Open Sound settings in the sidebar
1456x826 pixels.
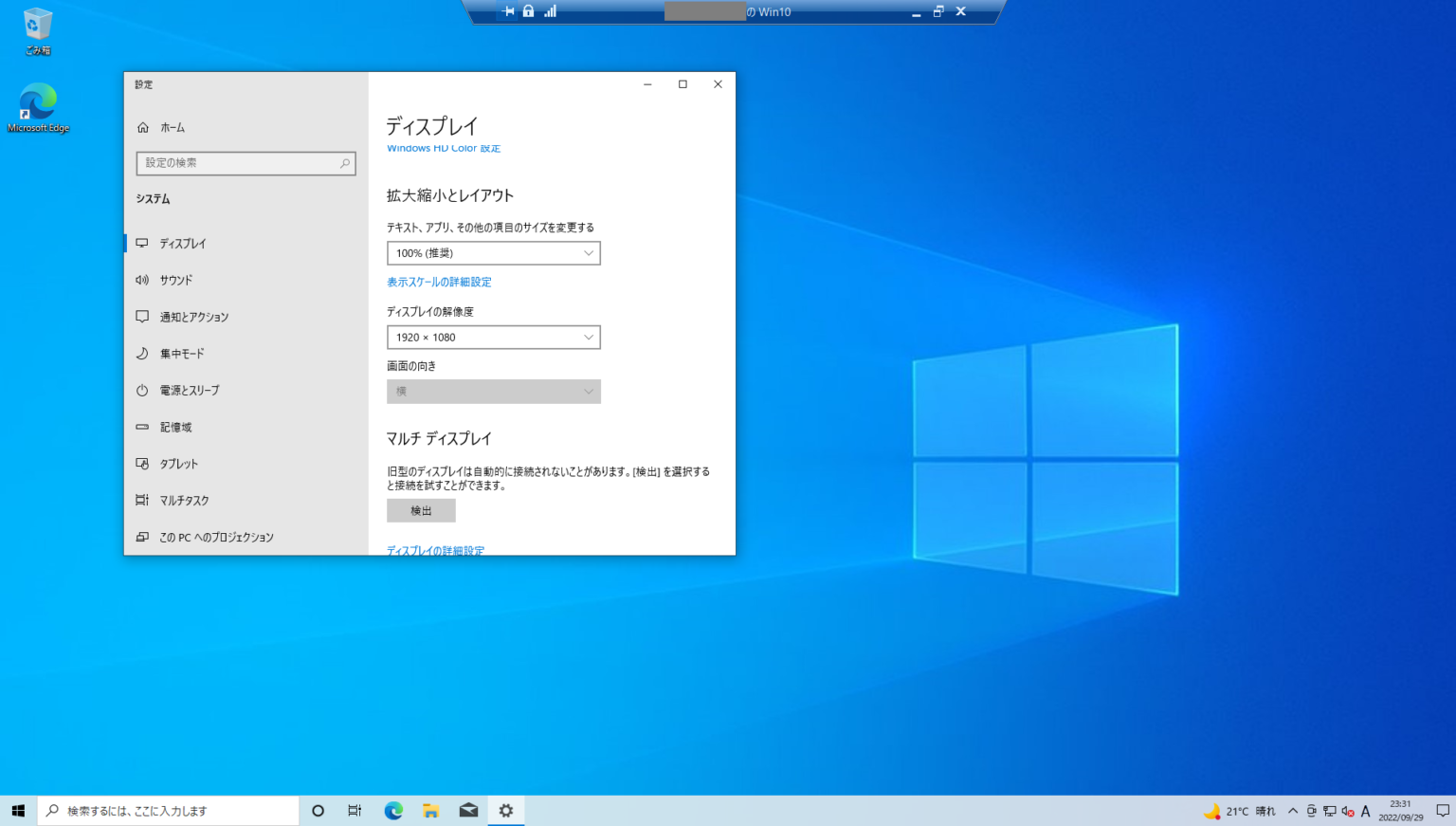click(175, 280)
